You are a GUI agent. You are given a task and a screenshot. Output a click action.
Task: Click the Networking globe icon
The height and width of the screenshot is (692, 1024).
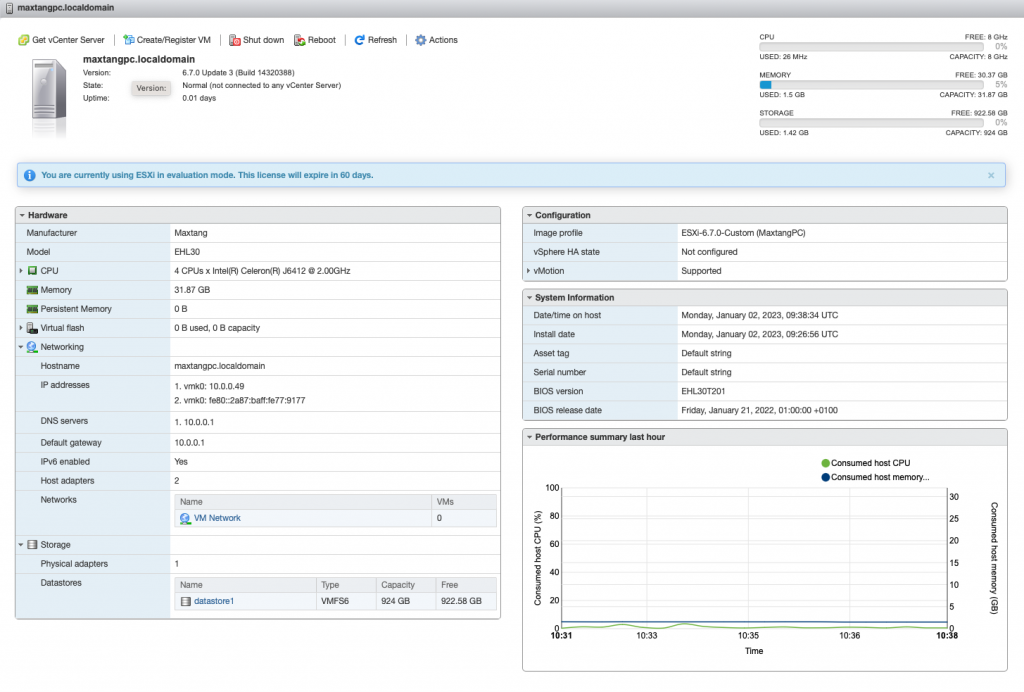coord(32,347)
